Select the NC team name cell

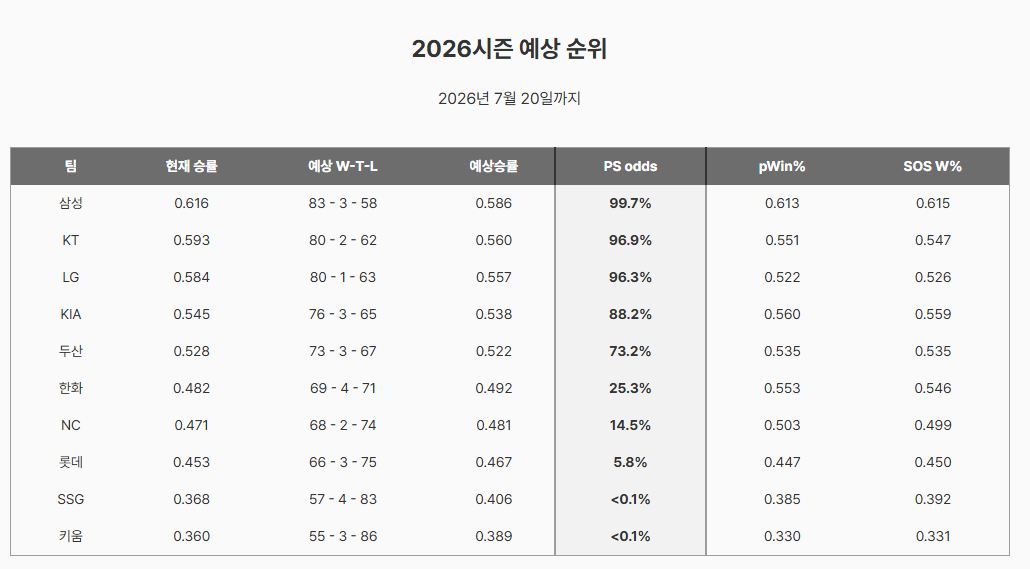[x=70, y=425]
